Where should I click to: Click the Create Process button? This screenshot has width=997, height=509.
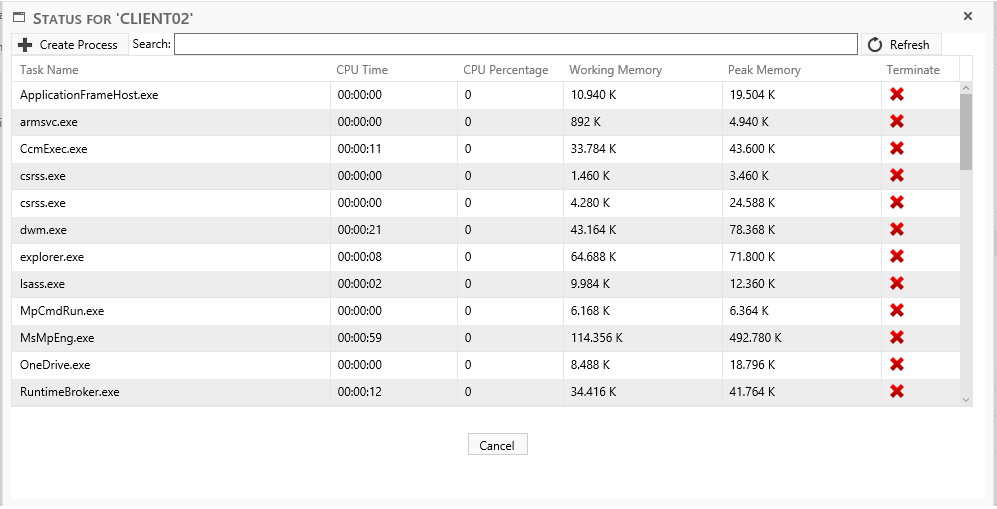pyautogui.click(x=69, y=45)
